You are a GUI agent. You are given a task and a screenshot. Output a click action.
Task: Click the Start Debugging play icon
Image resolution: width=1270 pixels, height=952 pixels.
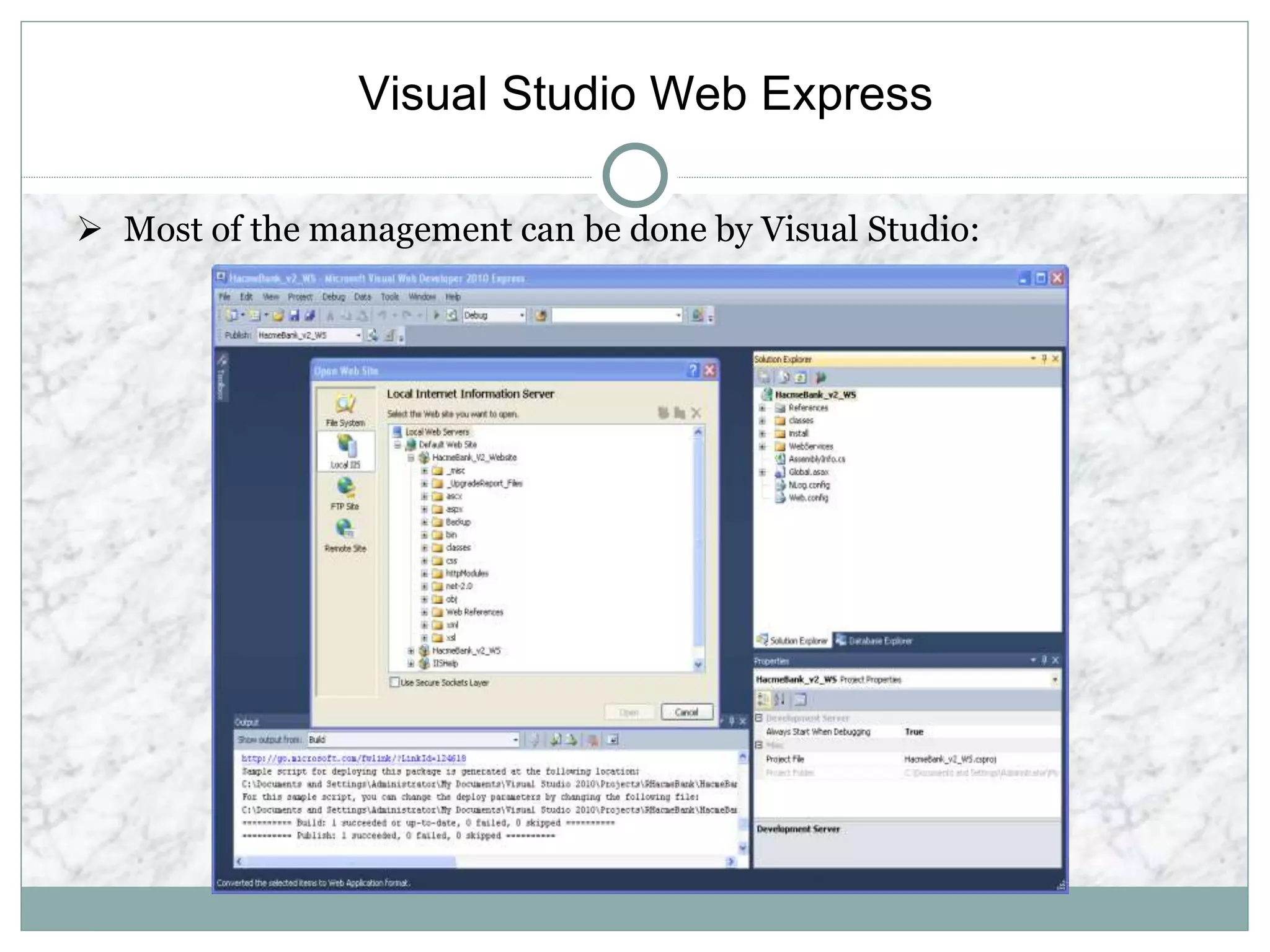(436, 315)
